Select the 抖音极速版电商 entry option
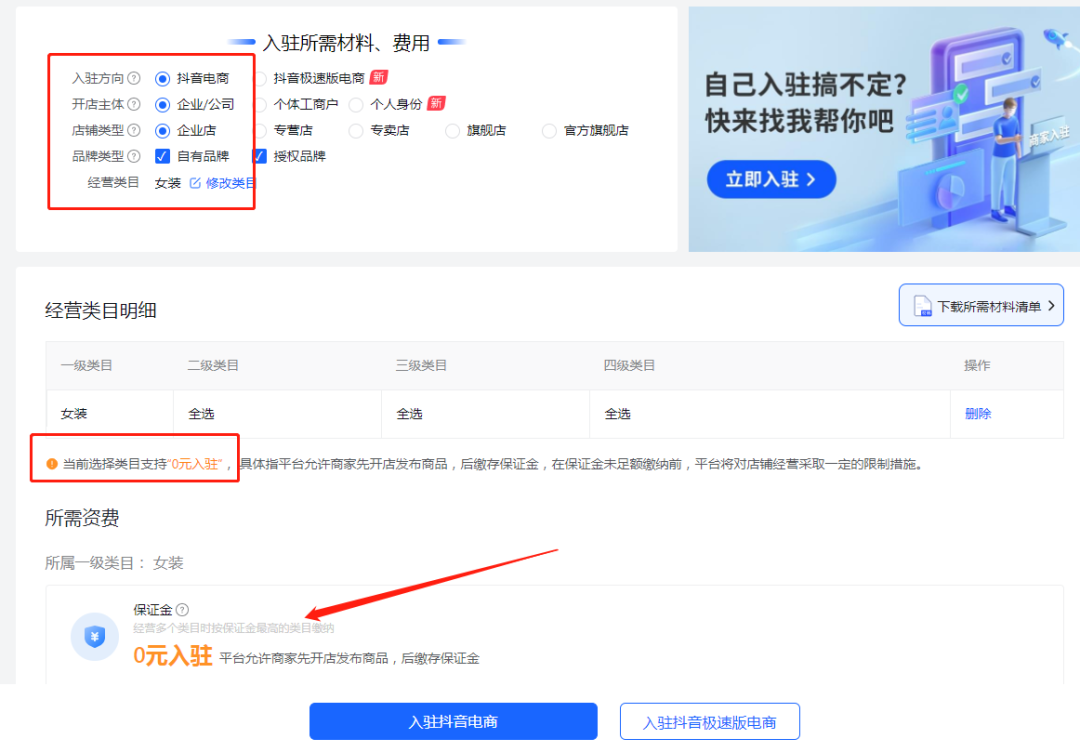 pos(261,77)
